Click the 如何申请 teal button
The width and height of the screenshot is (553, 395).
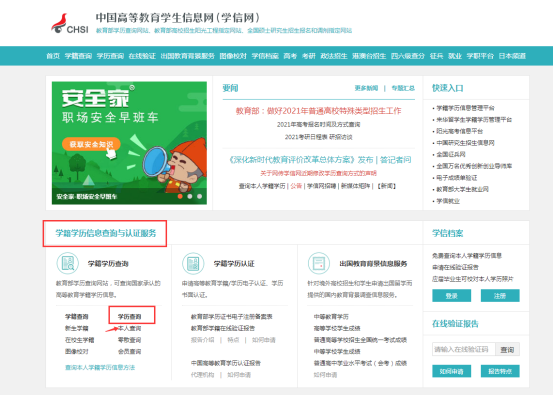point(451,371)
